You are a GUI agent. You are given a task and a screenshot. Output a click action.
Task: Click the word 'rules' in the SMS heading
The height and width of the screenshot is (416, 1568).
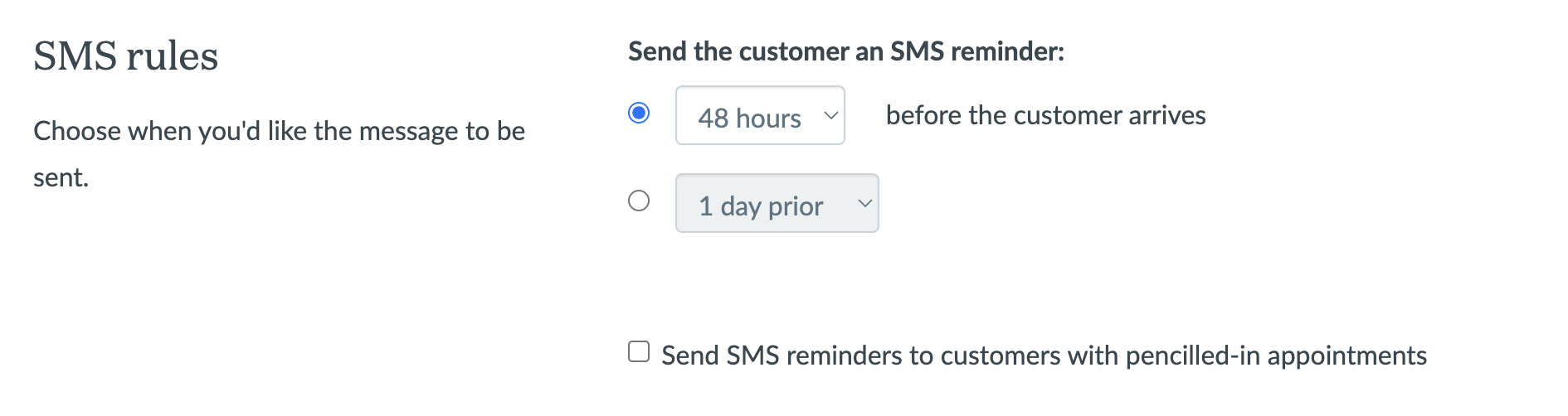tap(172, 56)
